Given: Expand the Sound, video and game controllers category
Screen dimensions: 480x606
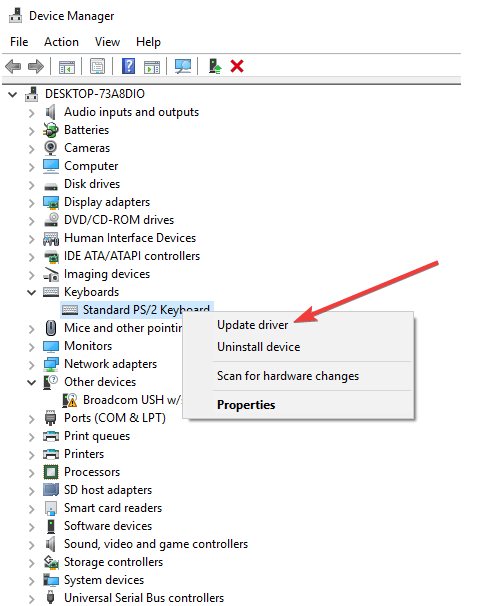Looking at the screenshot, I should (32, 545).
